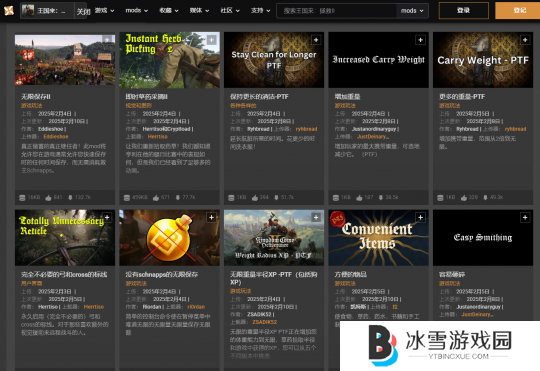Click the download icon showing 38.5k

(x=381, y=198)
